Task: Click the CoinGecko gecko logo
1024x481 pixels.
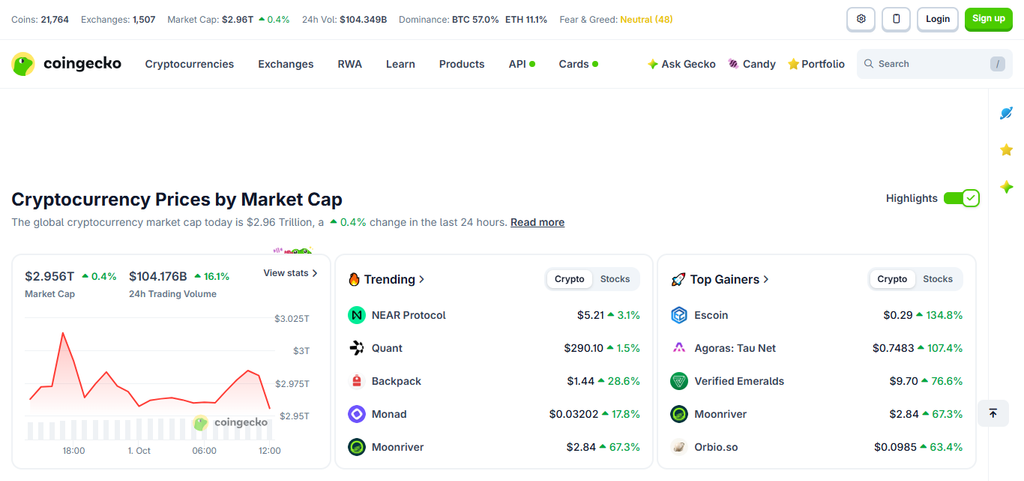Action: pyautogui.click(x=23, y=64)
